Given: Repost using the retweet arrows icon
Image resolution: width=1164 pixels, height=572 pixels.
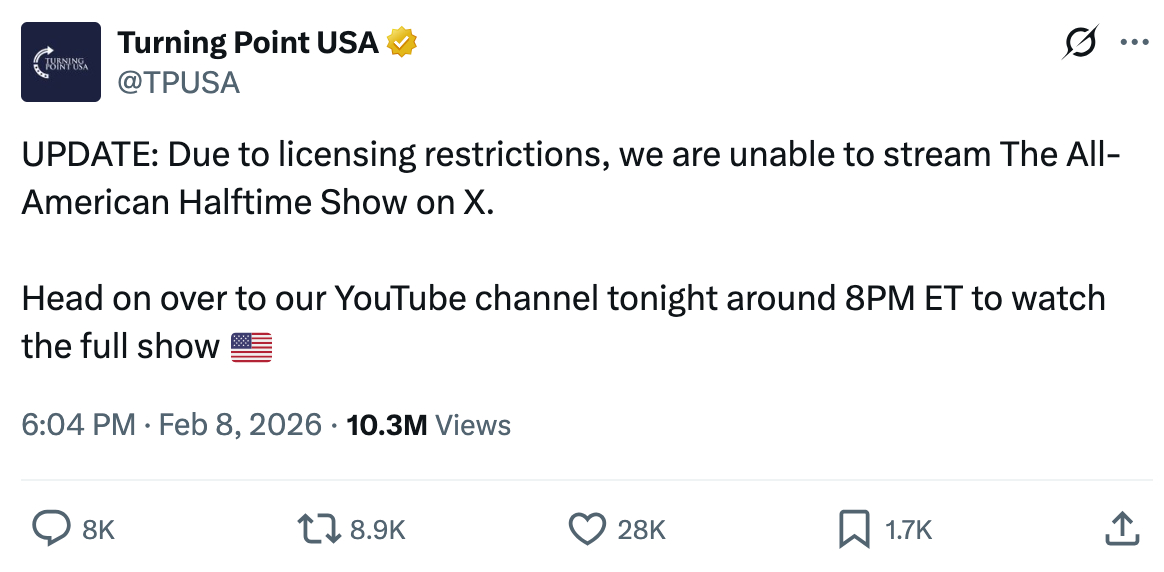Looking at the screenshot, I should 320,529.
